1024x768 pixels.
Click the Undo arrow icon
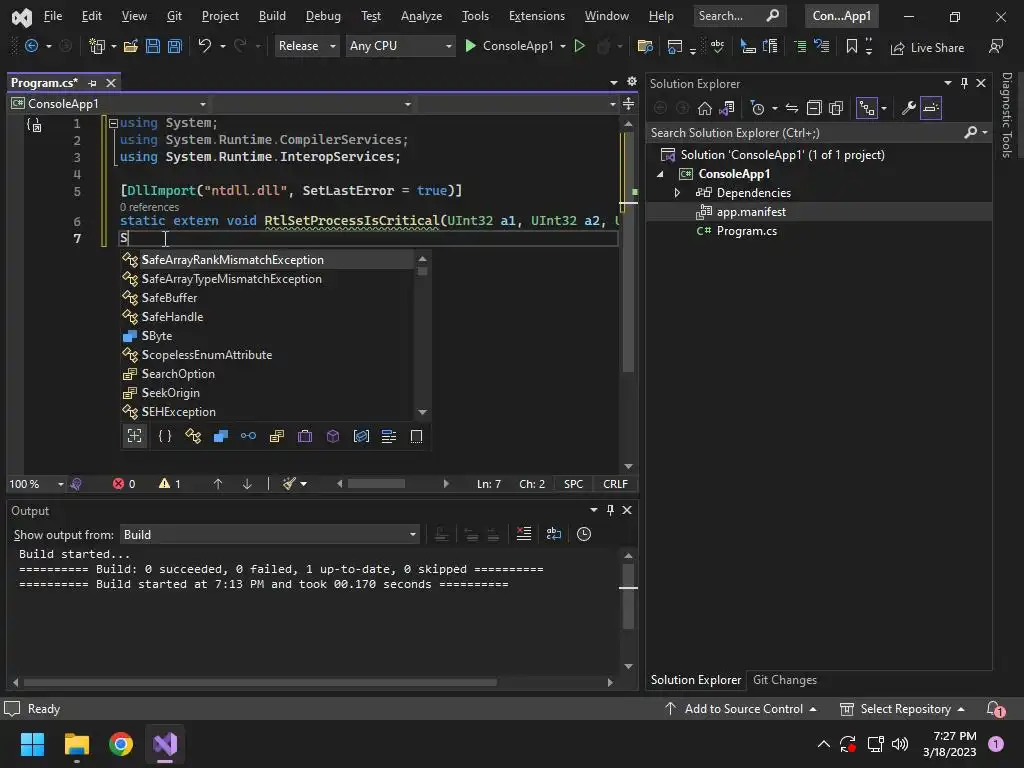point(205,46)
